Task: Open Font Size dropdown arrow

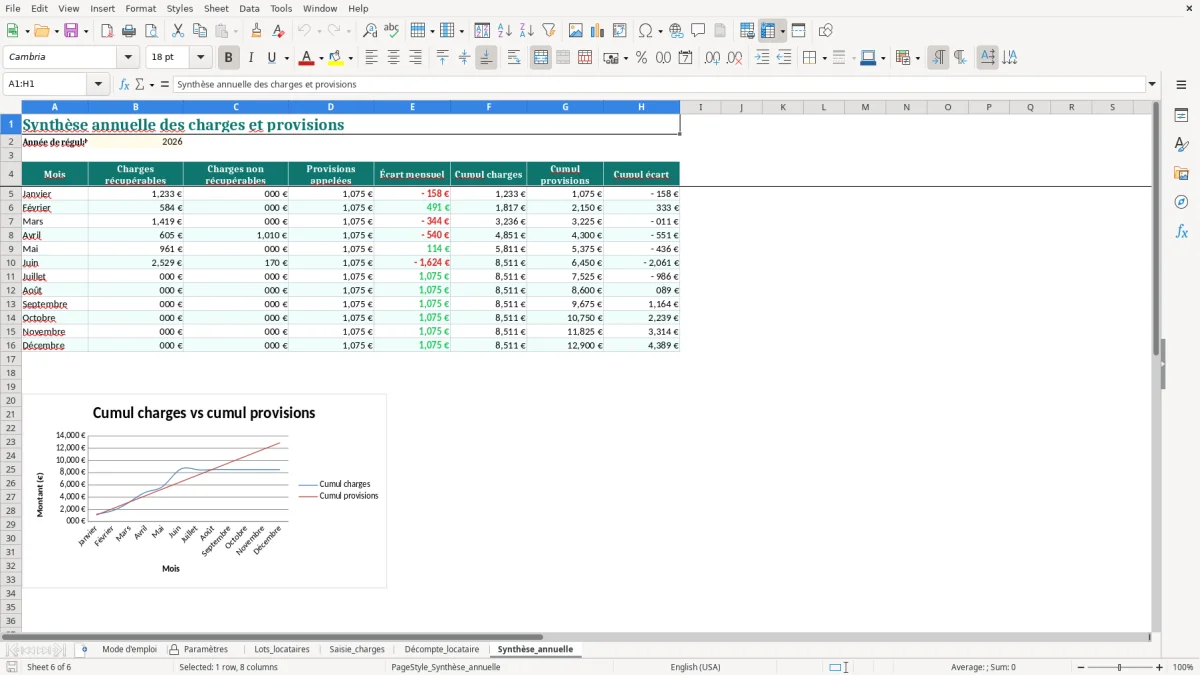Action: pyautogui.click(x=201, y=58)
